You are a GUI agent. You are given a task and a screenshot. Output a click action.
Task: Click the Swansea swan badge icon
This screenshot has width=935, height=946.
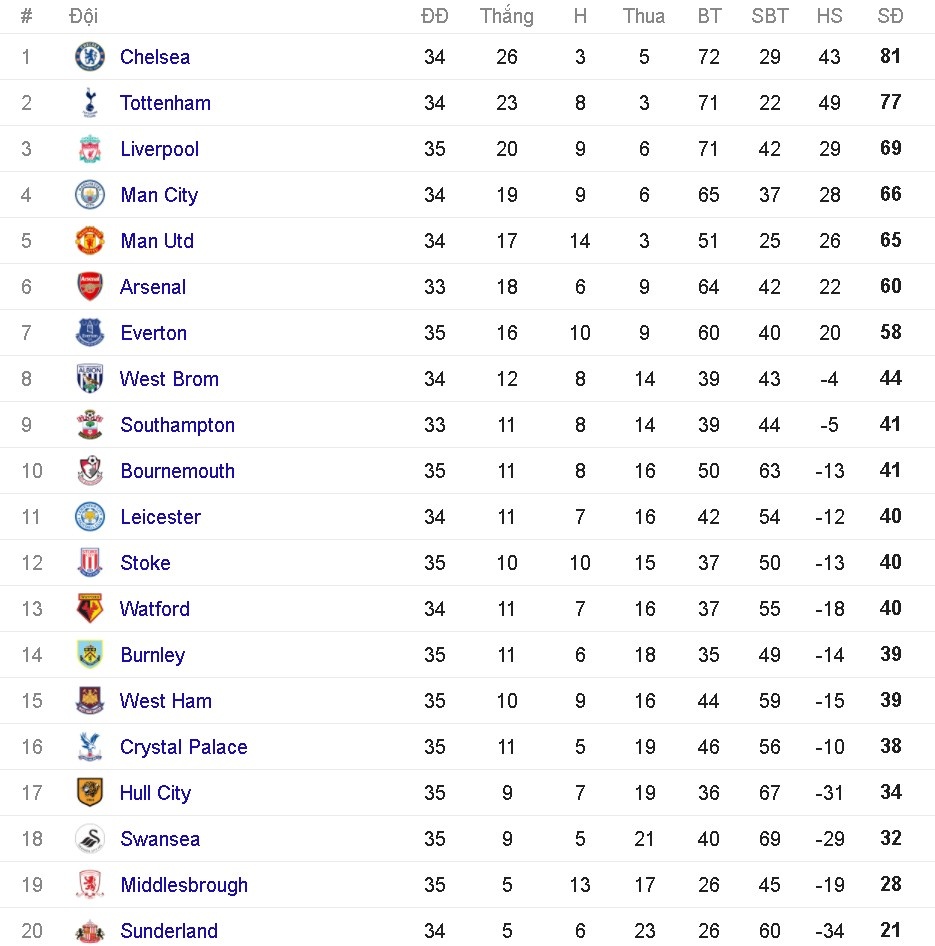90,839
